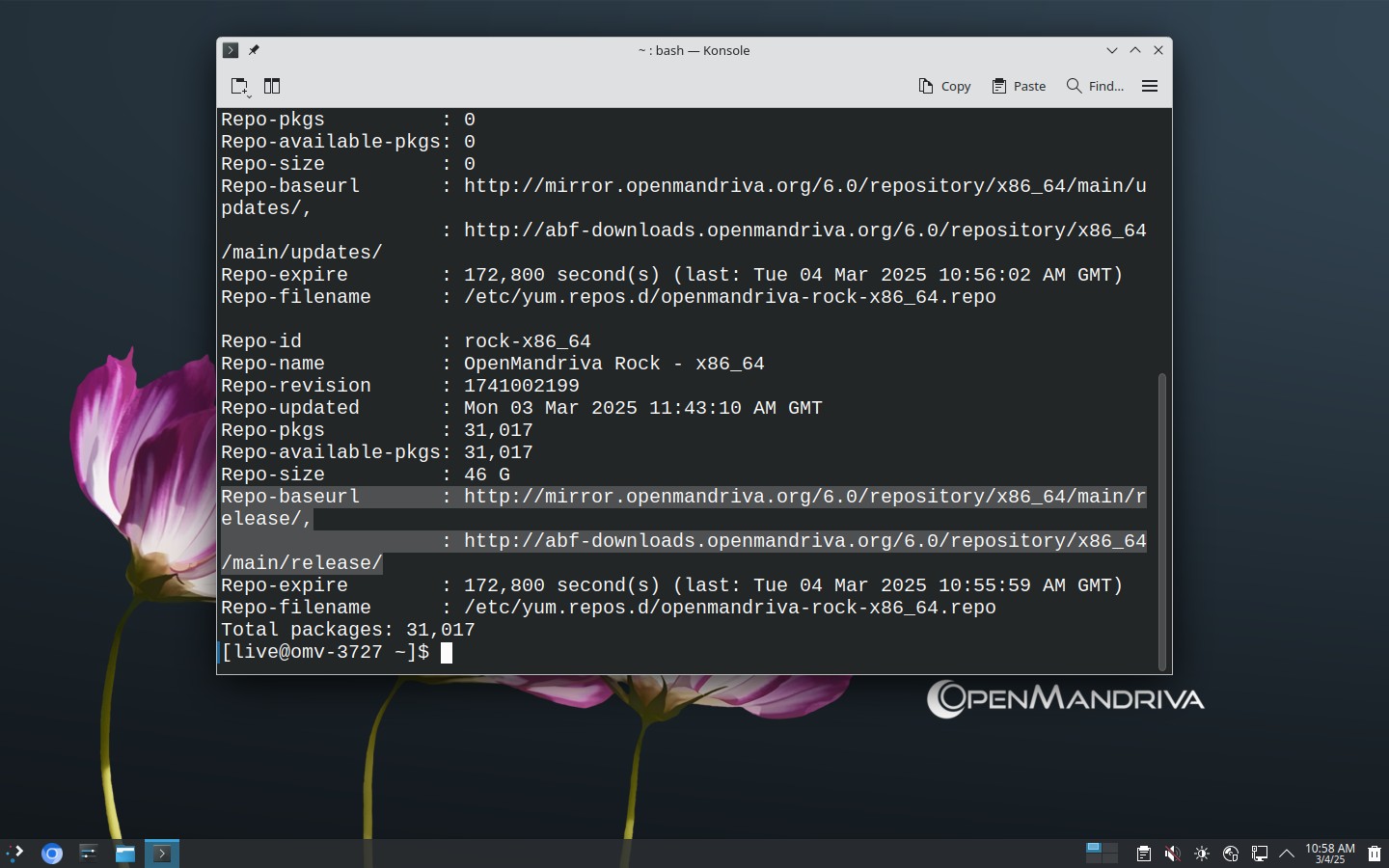1389x868 pixels.
Task: Toggle the pin icon in title bar
Action: (254, 50)
